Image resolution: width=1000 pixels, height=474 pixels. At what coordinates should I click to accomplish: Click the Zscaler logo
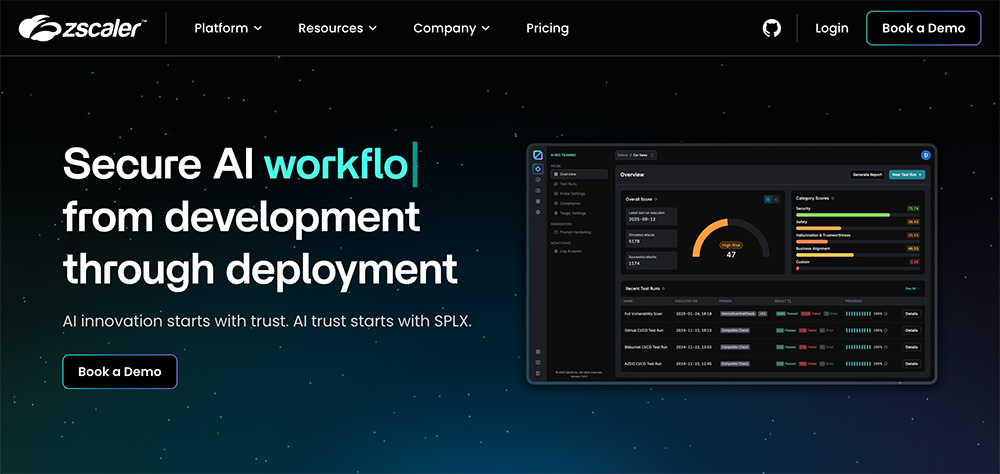tap(83, 27)
